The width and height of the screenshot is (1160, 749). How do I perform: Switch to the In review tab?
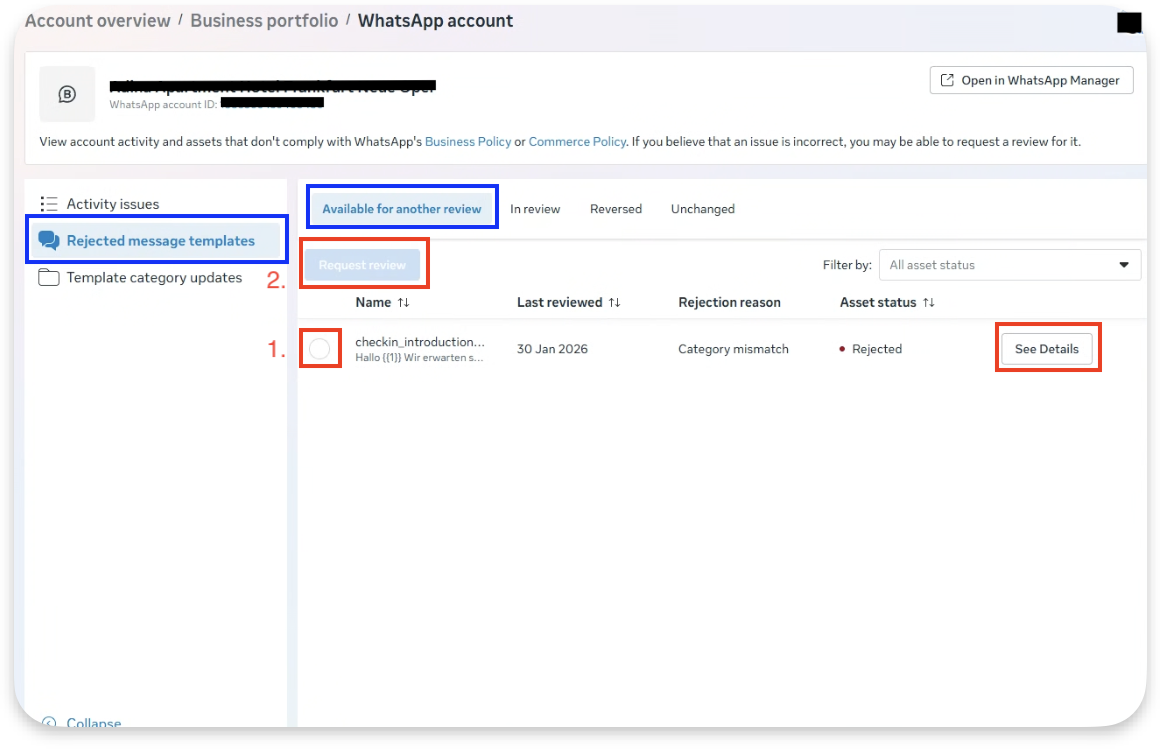pyautogui.click(x=535, y=209)
